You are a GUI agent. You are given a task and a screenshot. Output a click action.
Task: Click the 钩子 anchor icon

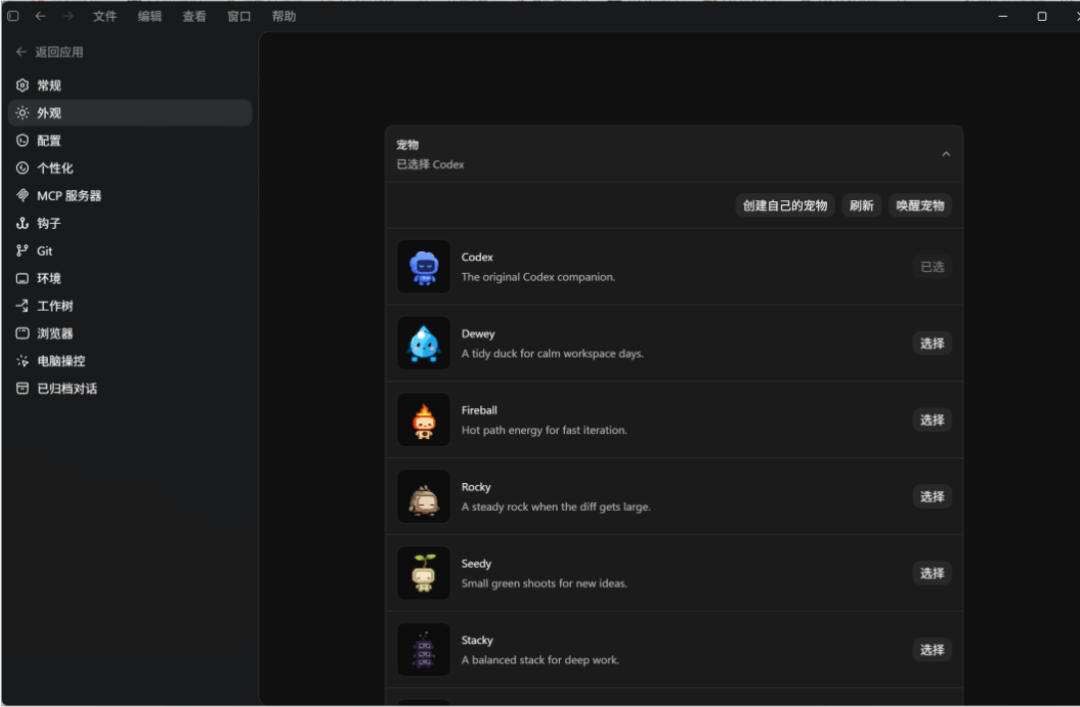click(x=23, y=223)
